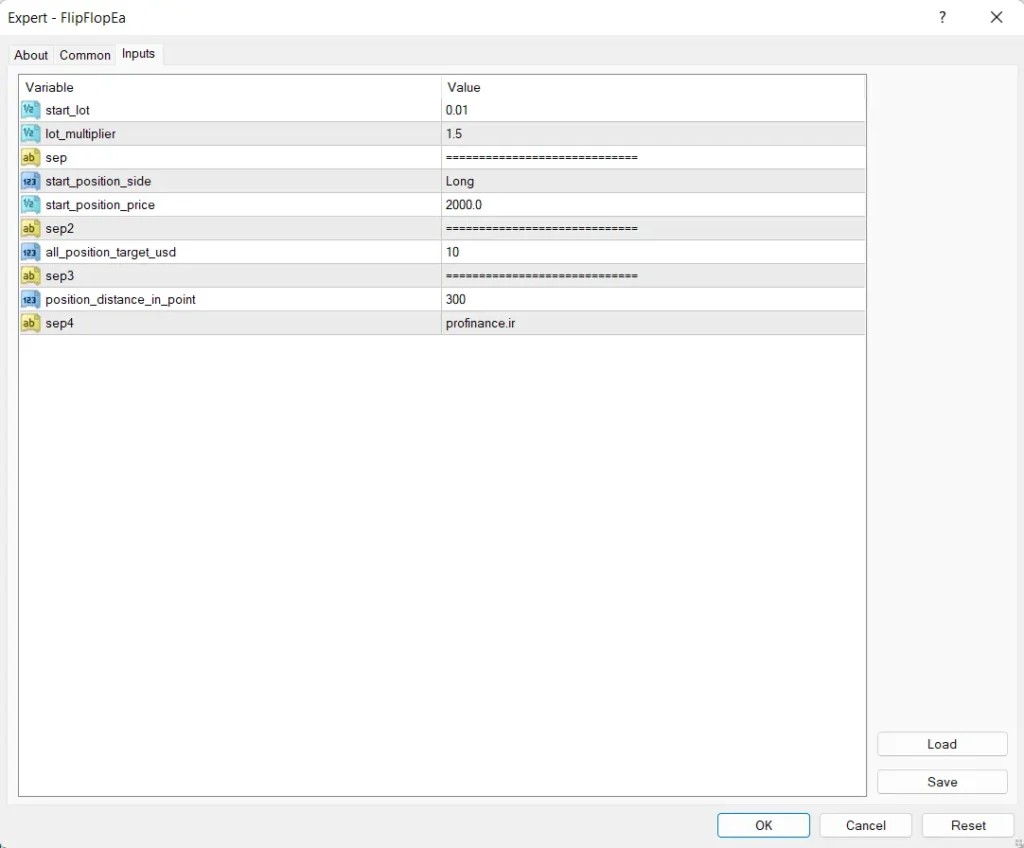Click the sep4 string-type icon
1024x848 pixels.
pyautogui.click(x=30, y=323)
